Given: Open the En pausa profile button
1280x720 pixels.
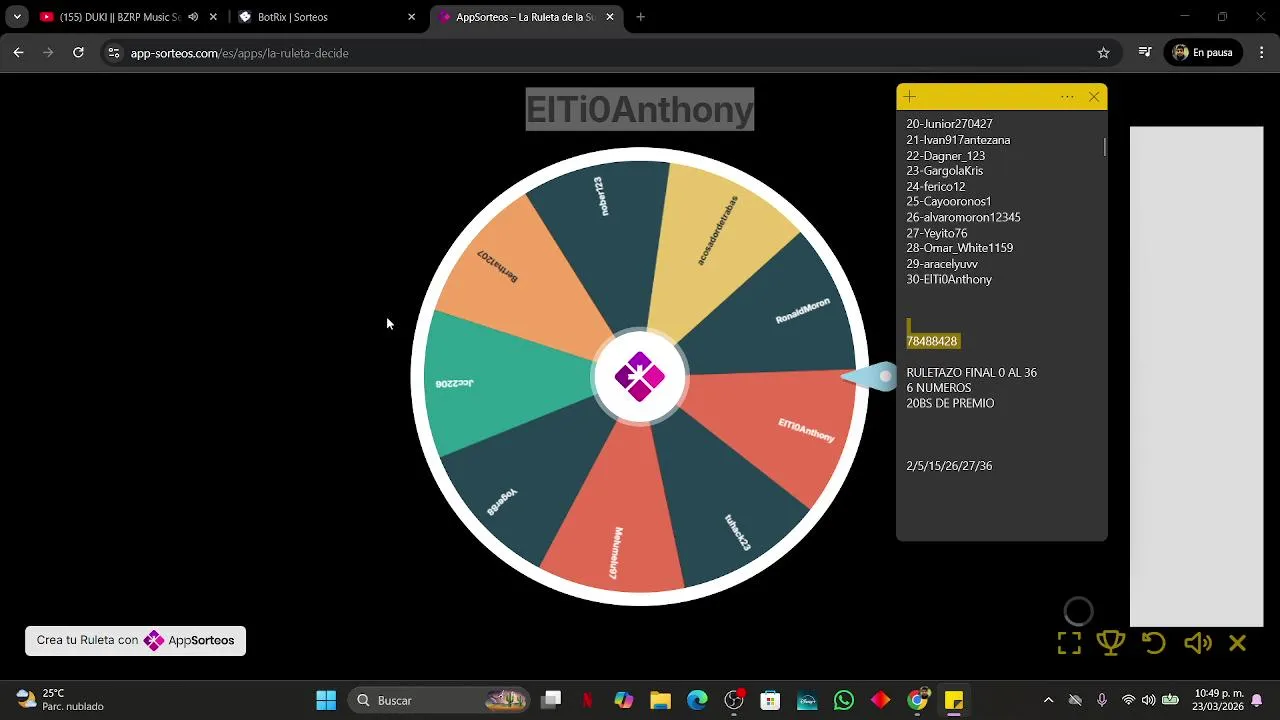Looking at the screenshot, I should [1203, 53].
